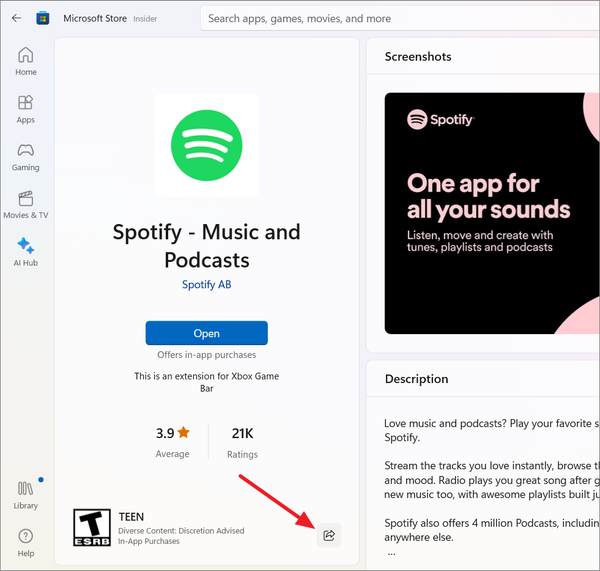Click the 'In-App Purchases' rating descriptor
The image size is (600, 571).
(x=148, y=541)
